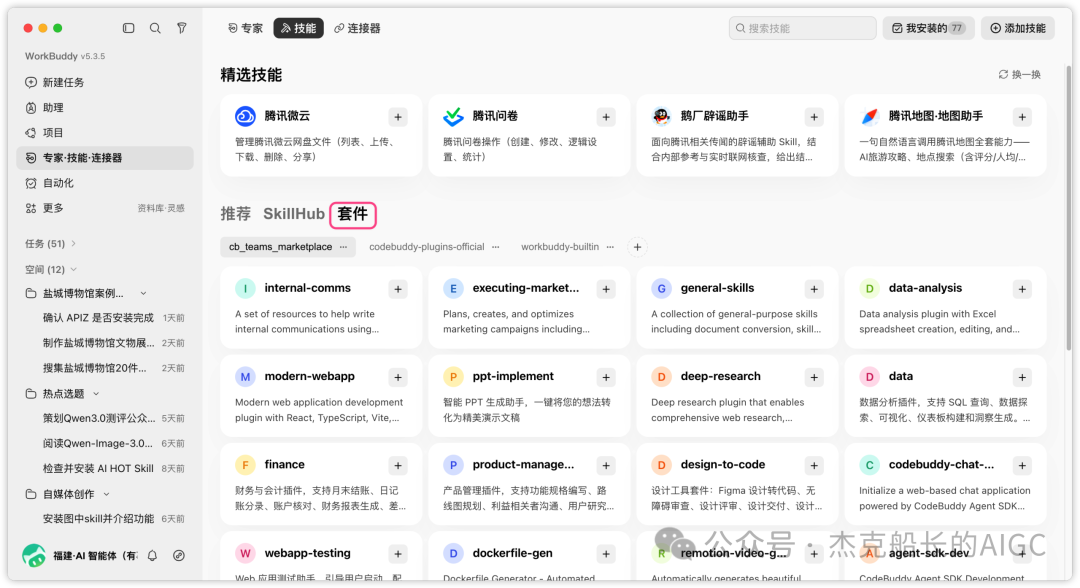Create a task with 新建任务
Image resolution: width=1080 pixels, height=588 pixels.
click(105, 83)
